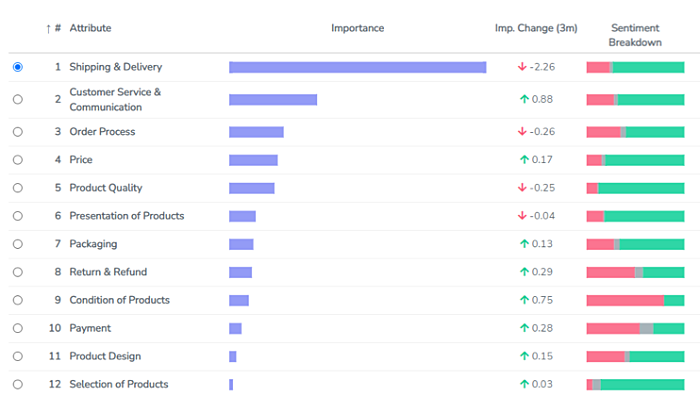
Task: Click the Customer Service & Communication attribute name
Action: coord(115,100)
